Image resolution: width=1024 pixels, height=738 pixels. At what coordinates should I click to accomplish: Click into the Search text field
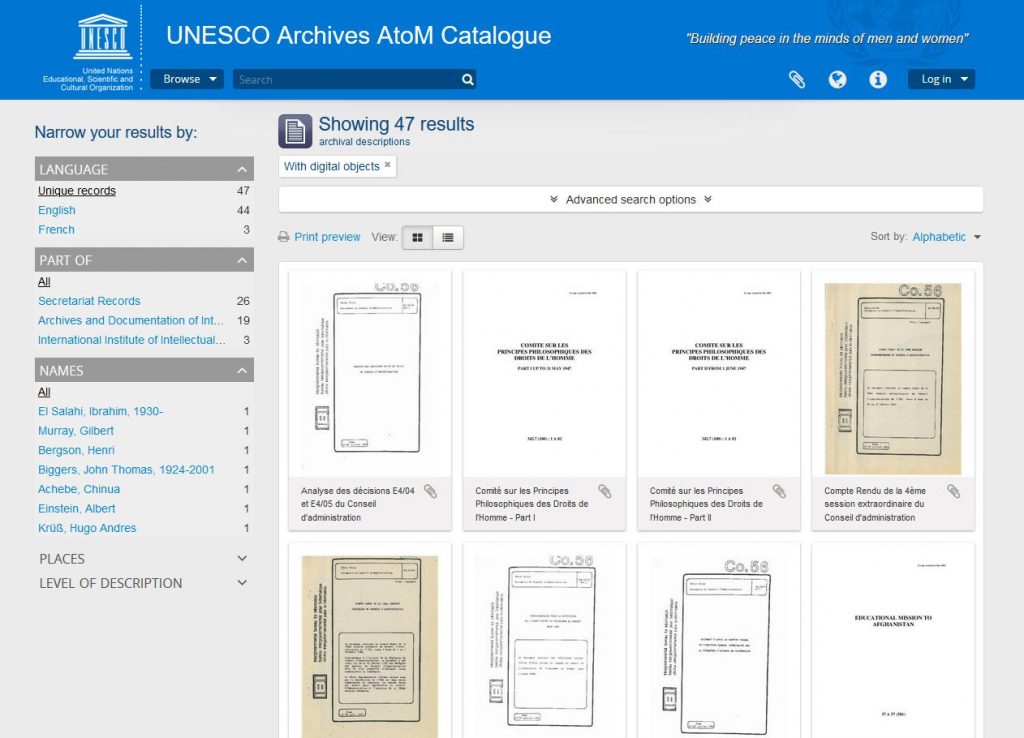click(x=345, y=80)
